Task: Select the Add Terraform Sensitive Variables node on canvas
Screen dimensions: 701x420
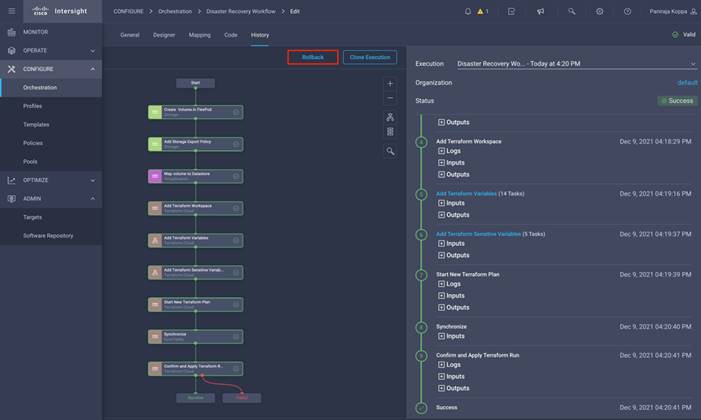Action: [x=196, y=272]
